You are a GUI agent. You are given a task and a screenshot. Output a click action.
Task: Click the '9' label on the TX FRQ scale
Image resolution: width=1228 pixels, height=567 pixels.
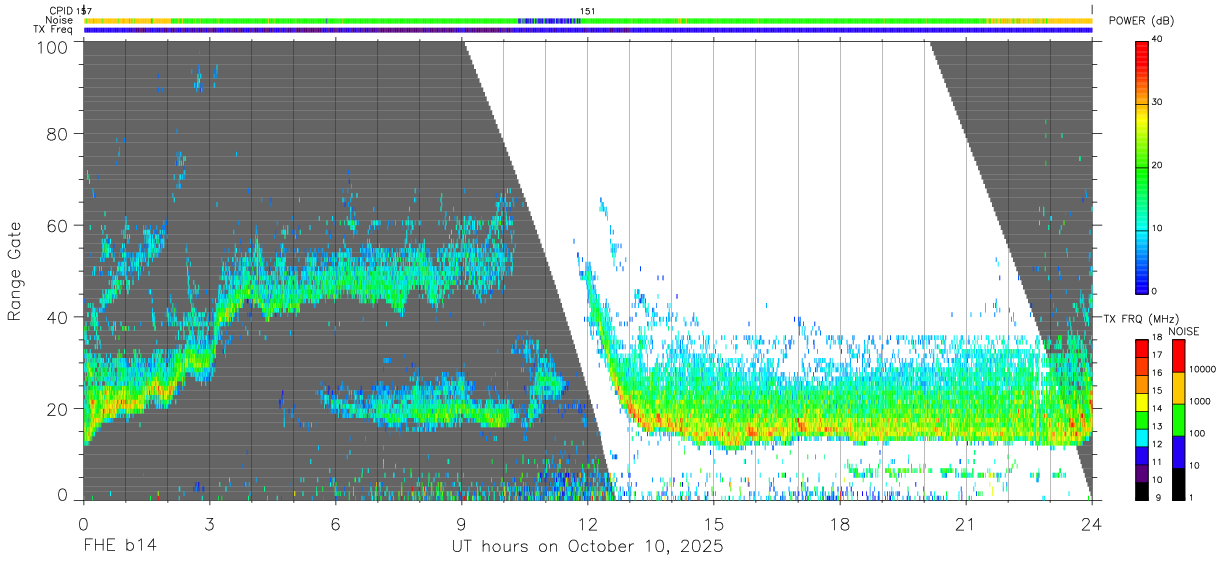point(1159,498)
